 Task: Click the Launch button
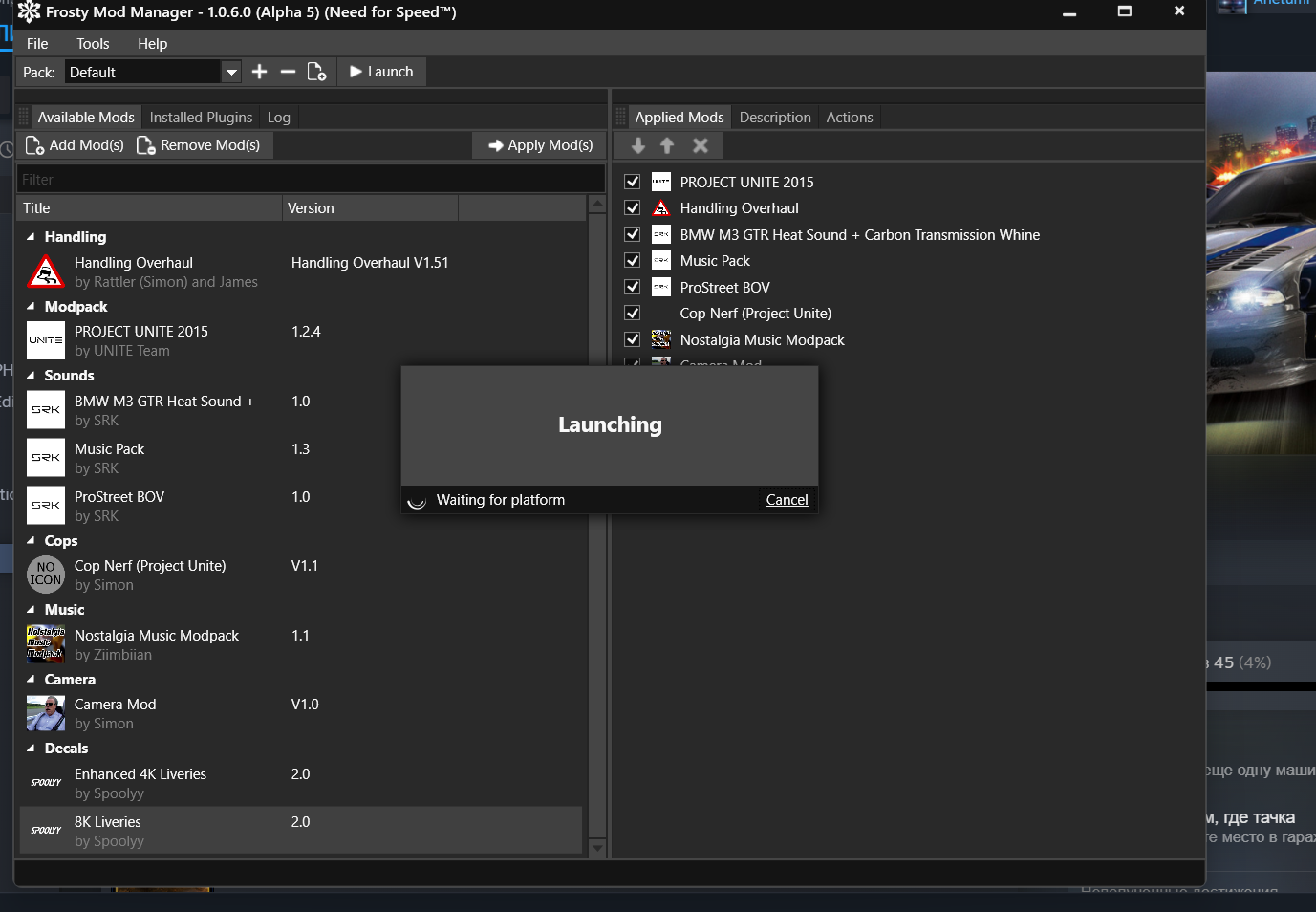(381, 72)
